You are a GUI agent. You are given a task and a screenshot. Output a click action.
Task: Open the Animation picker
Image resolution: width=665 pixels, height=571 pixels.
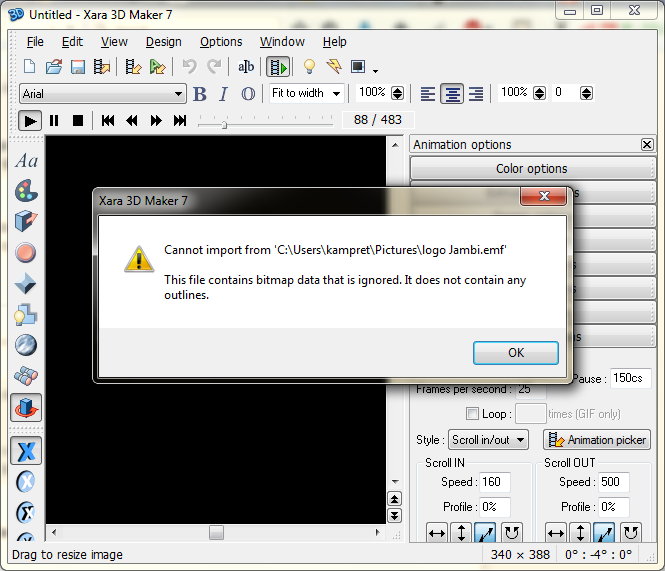[597, 440]
